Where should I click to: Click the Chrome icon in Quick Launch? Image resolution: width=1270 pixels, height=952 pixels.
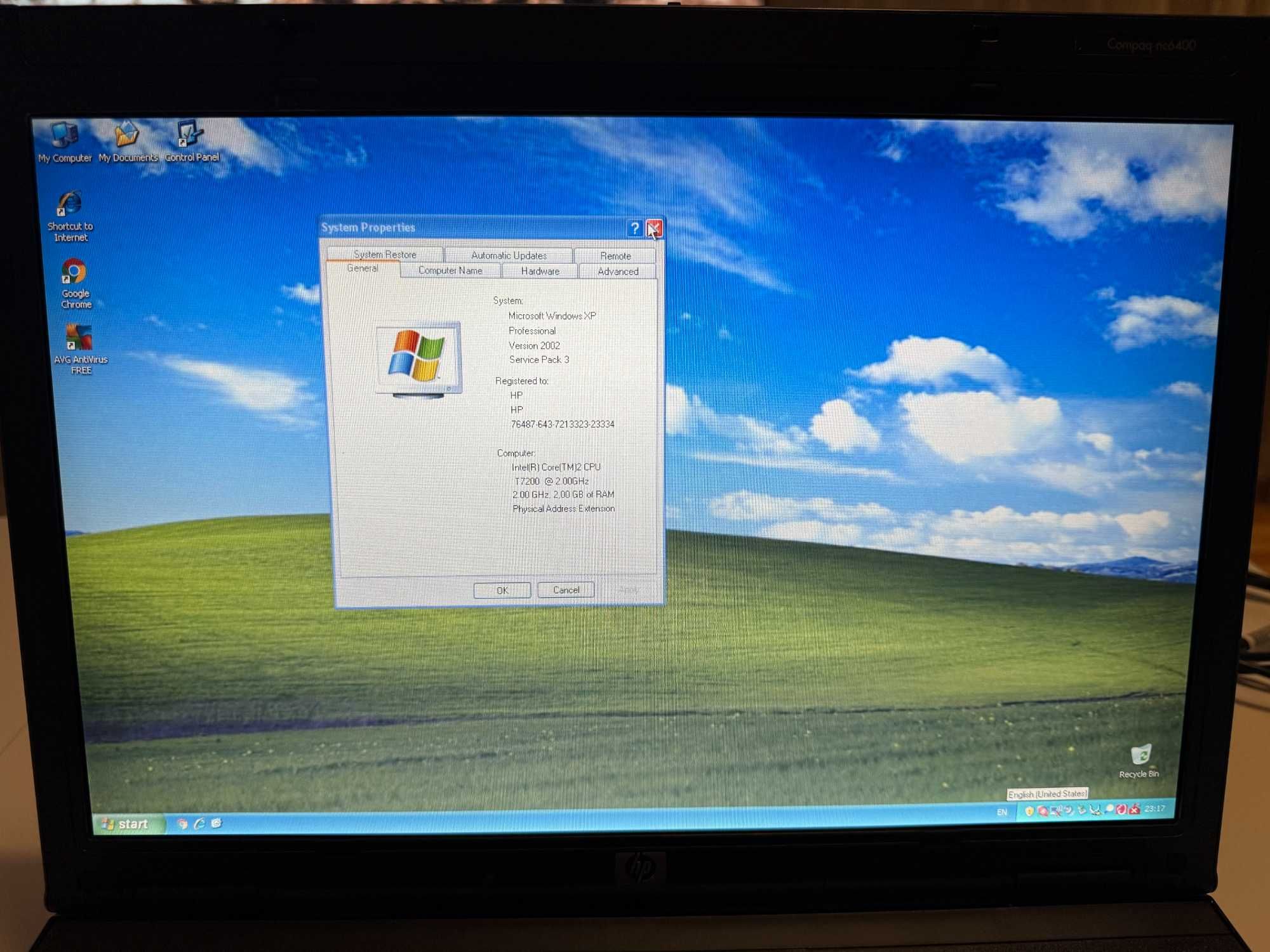[x=182, y=824]
